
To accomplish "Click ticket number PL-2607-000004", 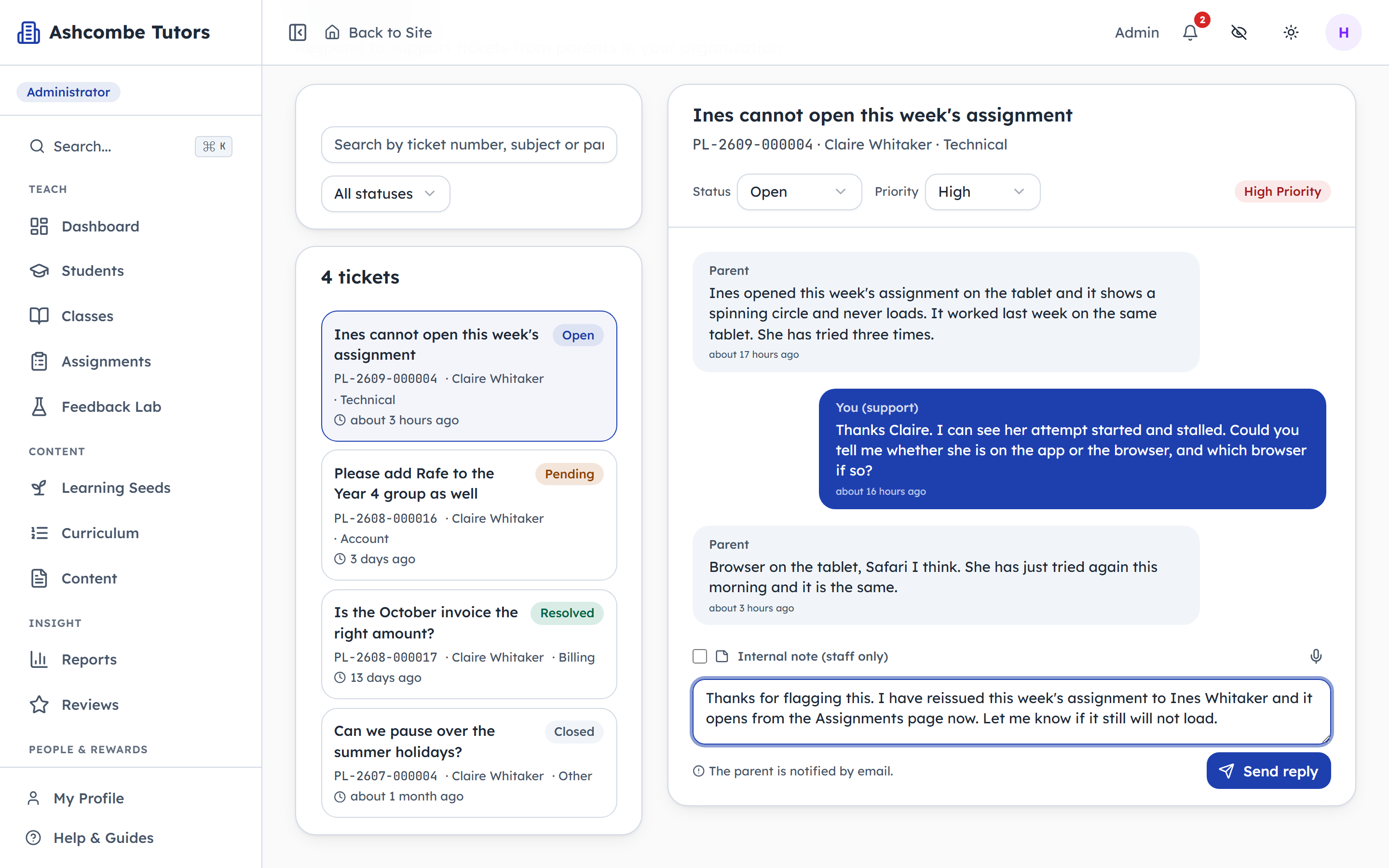I will coord(385,776).
